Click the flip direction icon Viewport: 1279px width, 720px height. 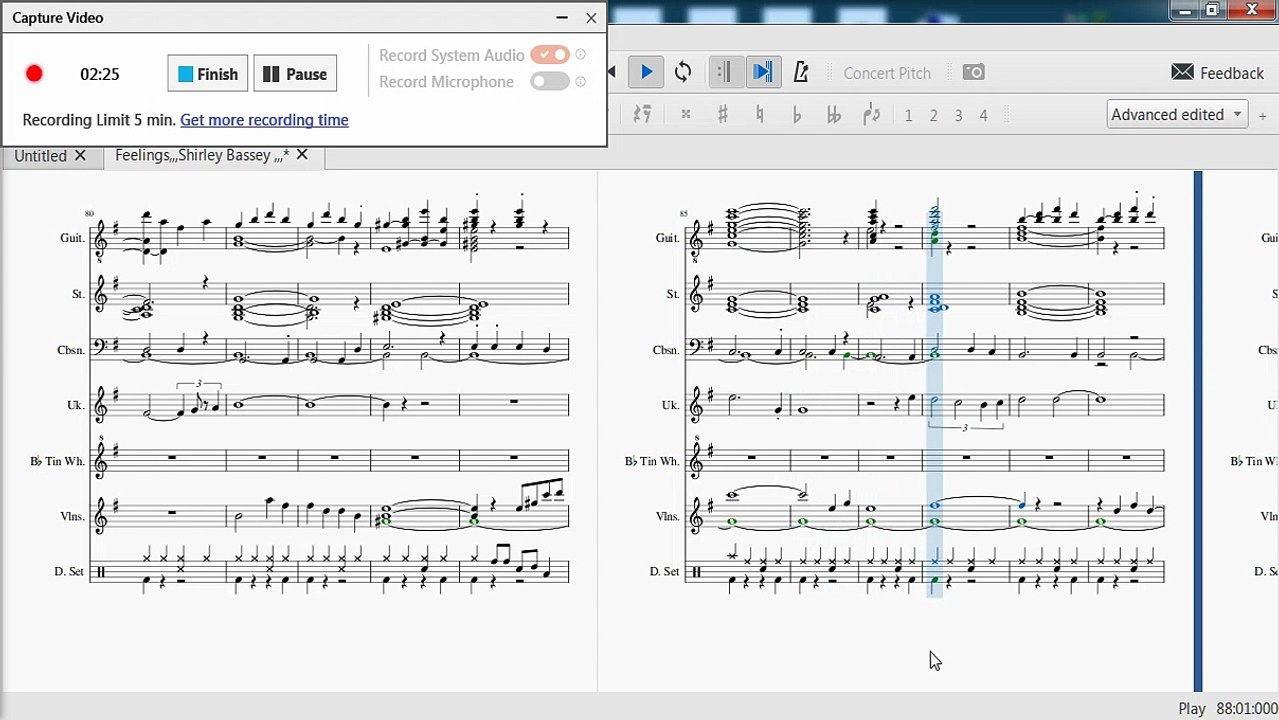point(871,115)
